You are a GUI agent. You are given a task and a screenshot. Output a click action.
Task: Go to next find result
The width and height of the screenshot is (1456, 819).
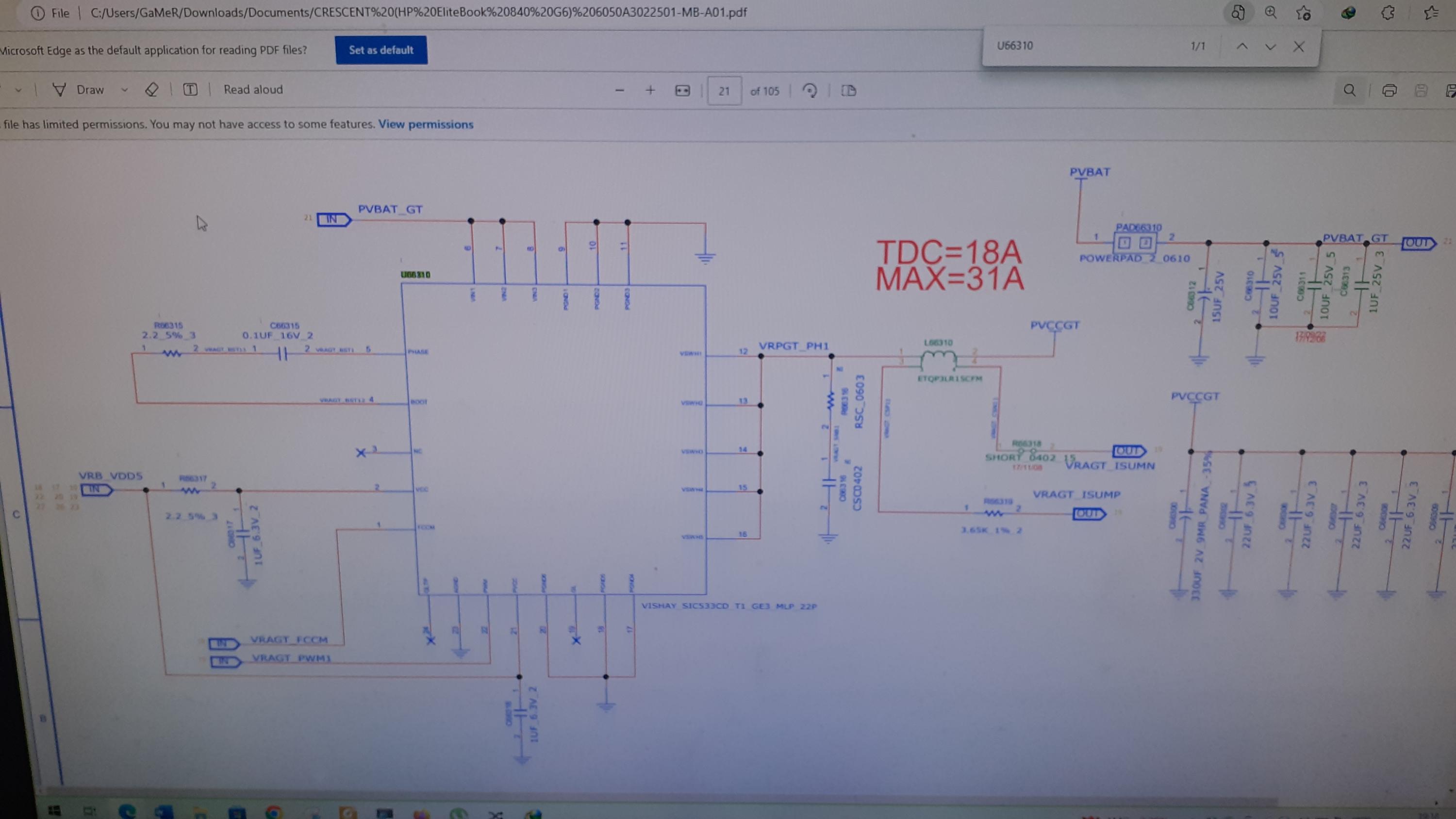click(x=1270, y=47)
